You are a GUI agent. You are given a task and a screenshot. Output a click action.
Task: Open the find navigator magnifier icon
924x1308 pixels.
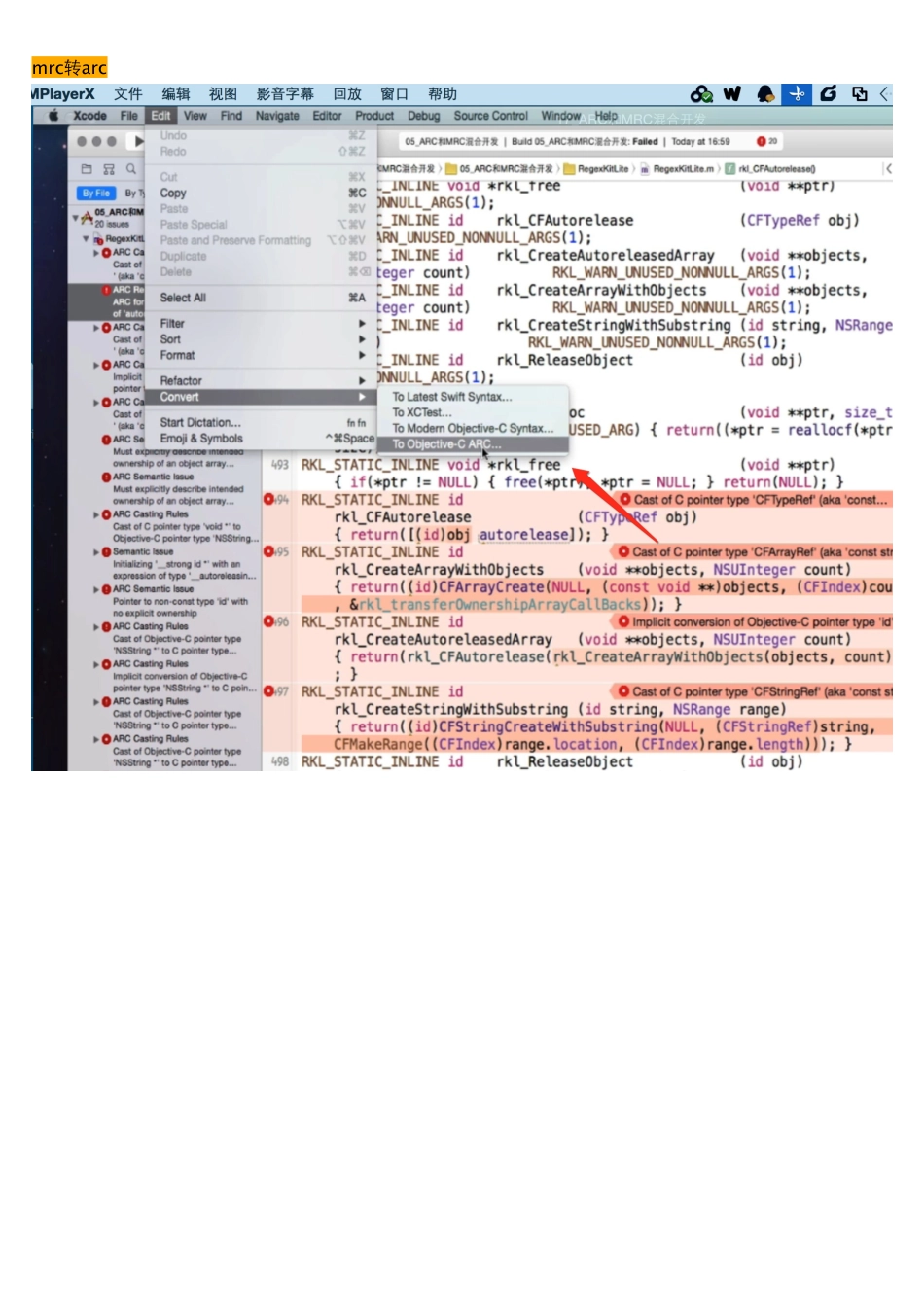pyautogui.click(x=131, y=169)
